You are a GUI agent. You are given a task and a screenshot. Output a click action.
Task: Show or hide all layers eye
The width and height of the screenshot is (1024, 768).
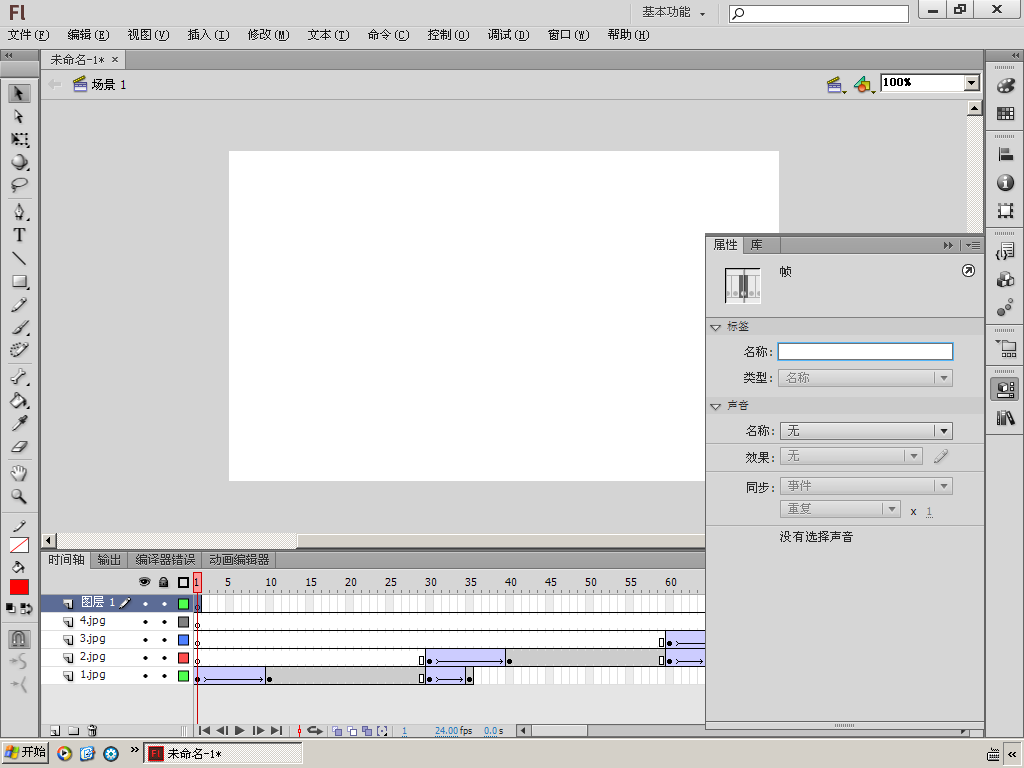144,582
